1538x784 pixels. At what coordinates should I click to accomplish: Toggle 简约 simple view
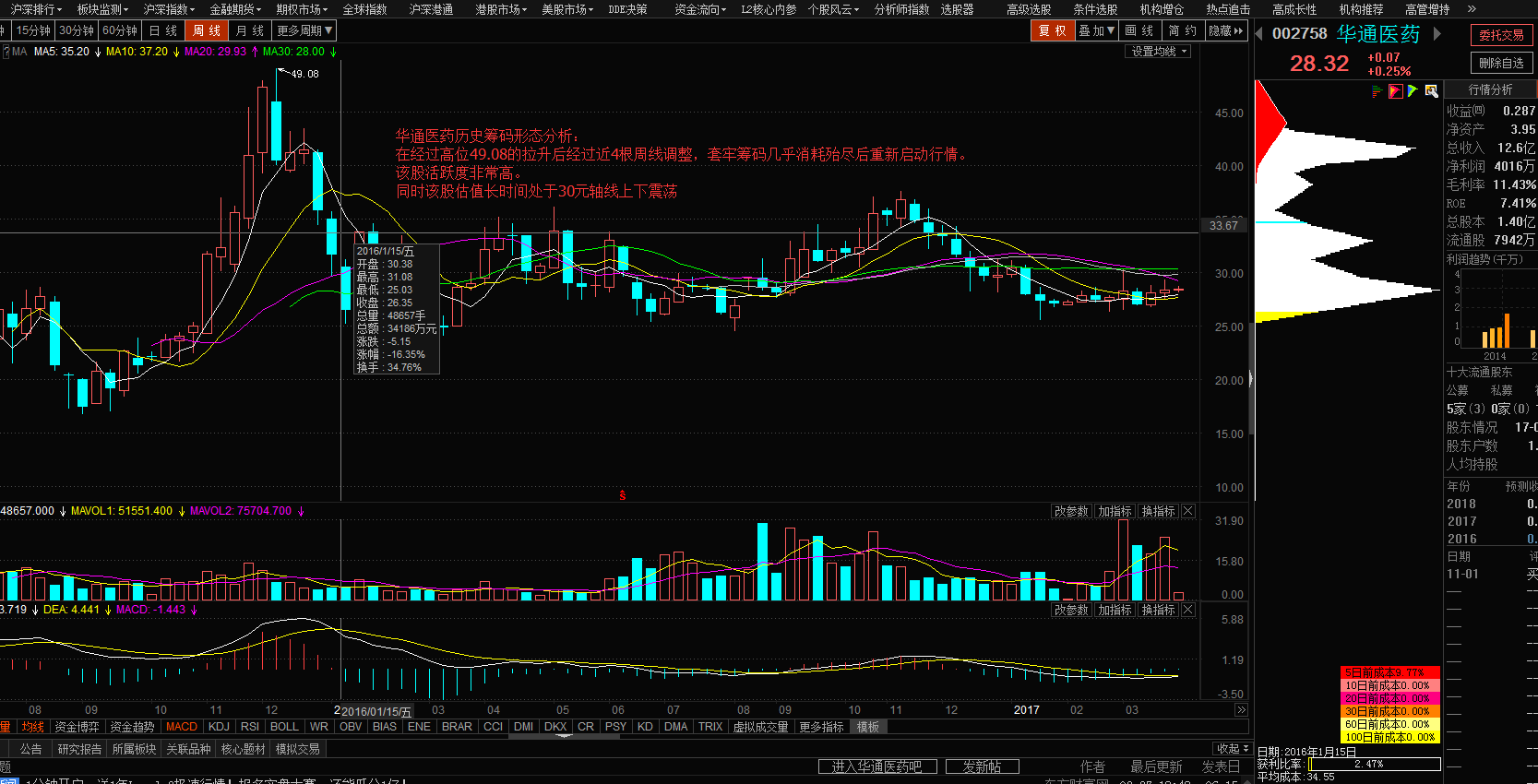tap(1183, 30)
